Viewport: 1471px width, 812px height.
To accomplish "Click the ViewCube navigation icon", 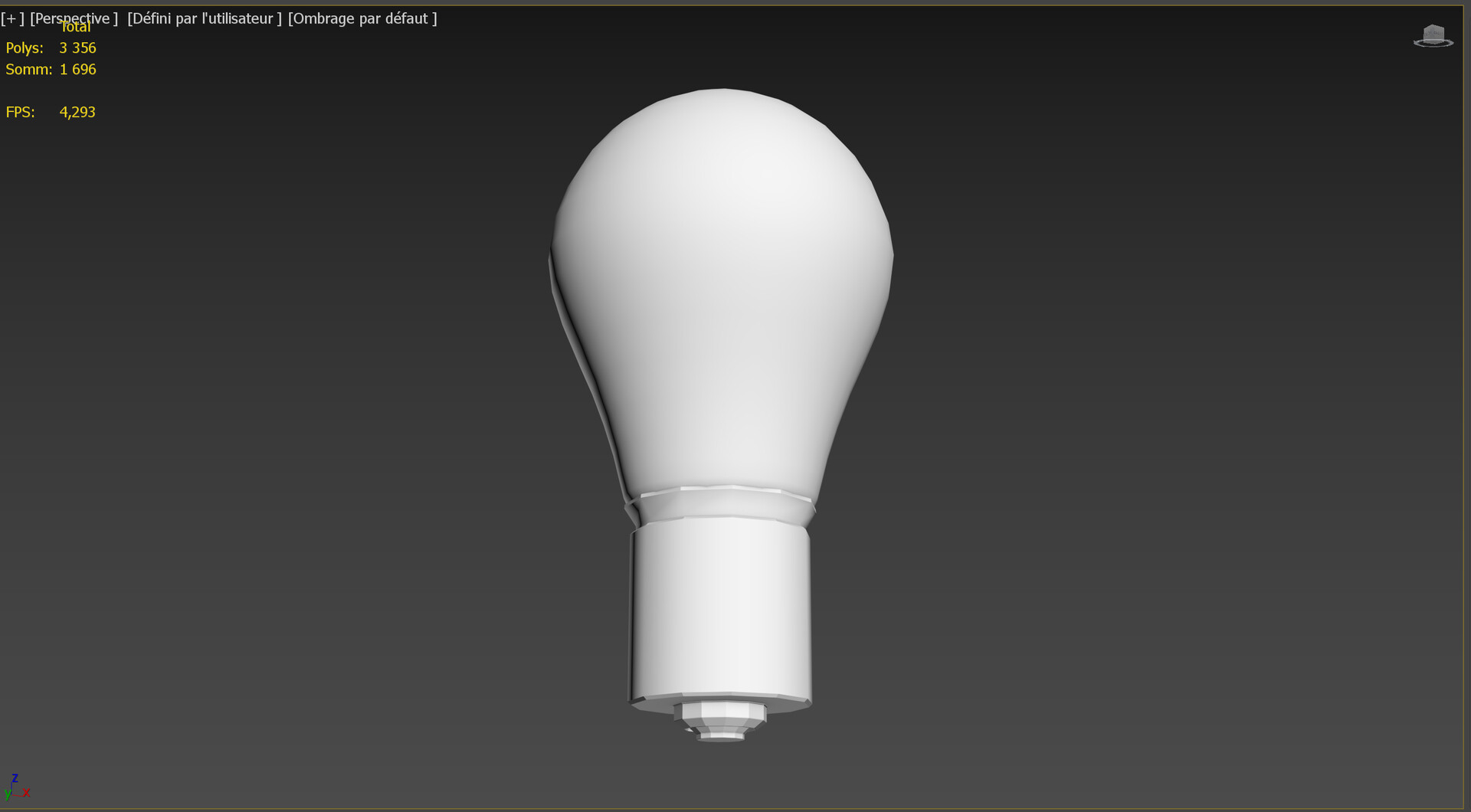I will coord(1433,36).
